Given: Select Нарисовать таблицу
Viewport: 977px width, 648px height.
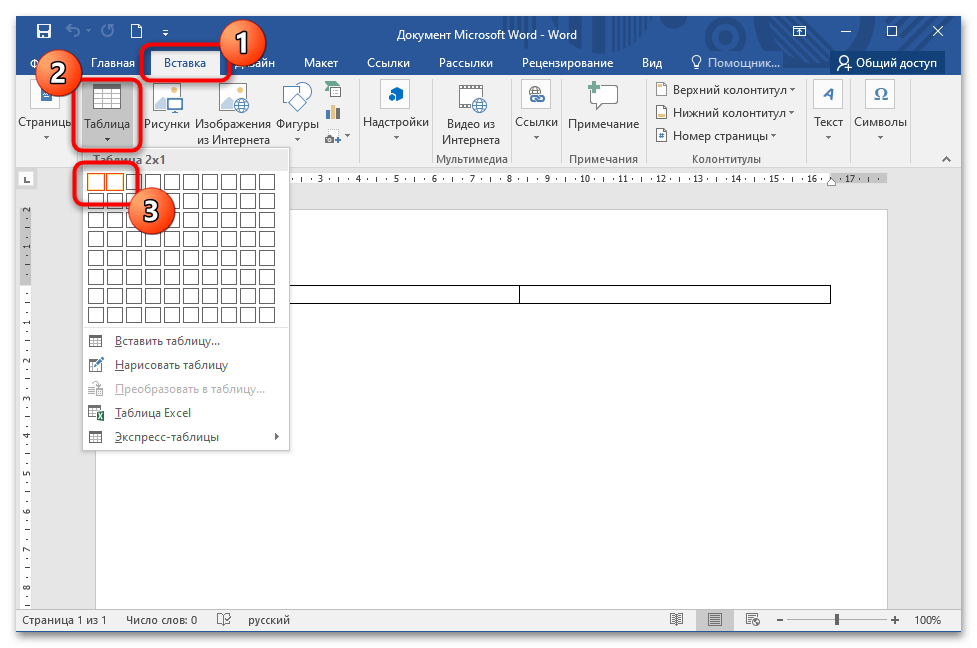Looking at the screenshot, I should (x=186, y=365).
